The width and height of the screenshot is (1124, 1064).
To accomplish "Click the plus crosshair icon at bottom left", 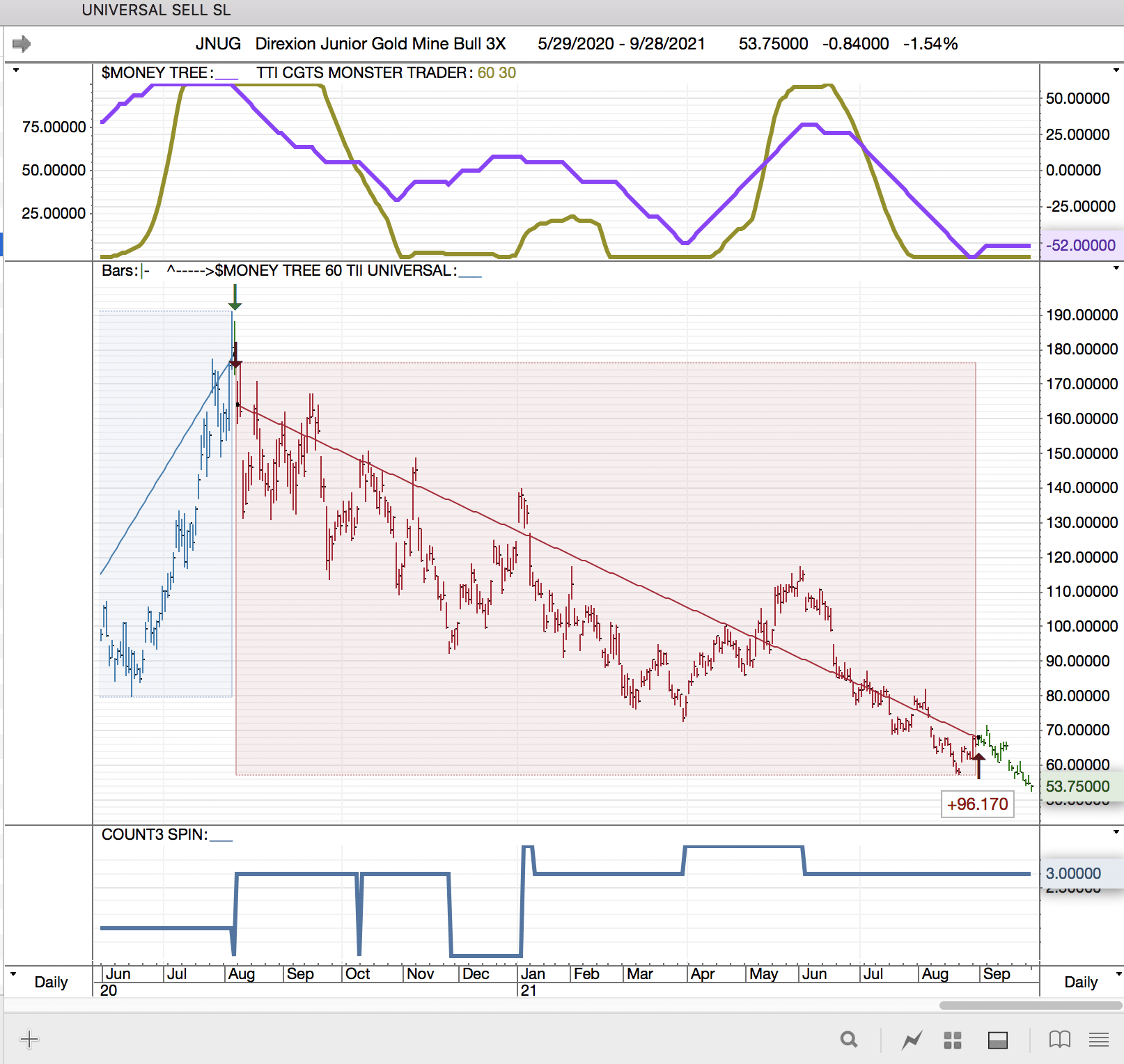I will tap(29, 1040).
